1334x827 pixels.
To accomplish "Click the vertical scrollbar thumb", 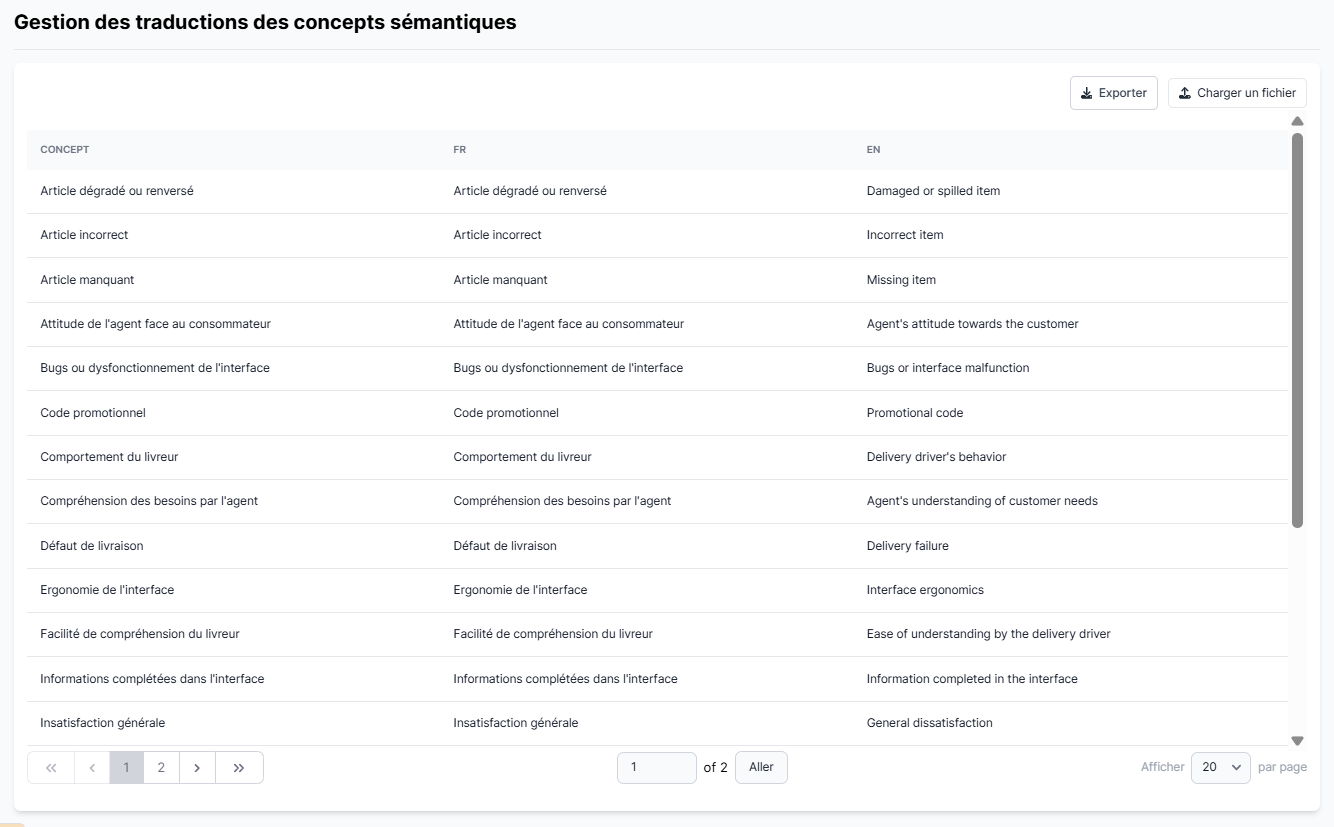I will point(1297,330).
